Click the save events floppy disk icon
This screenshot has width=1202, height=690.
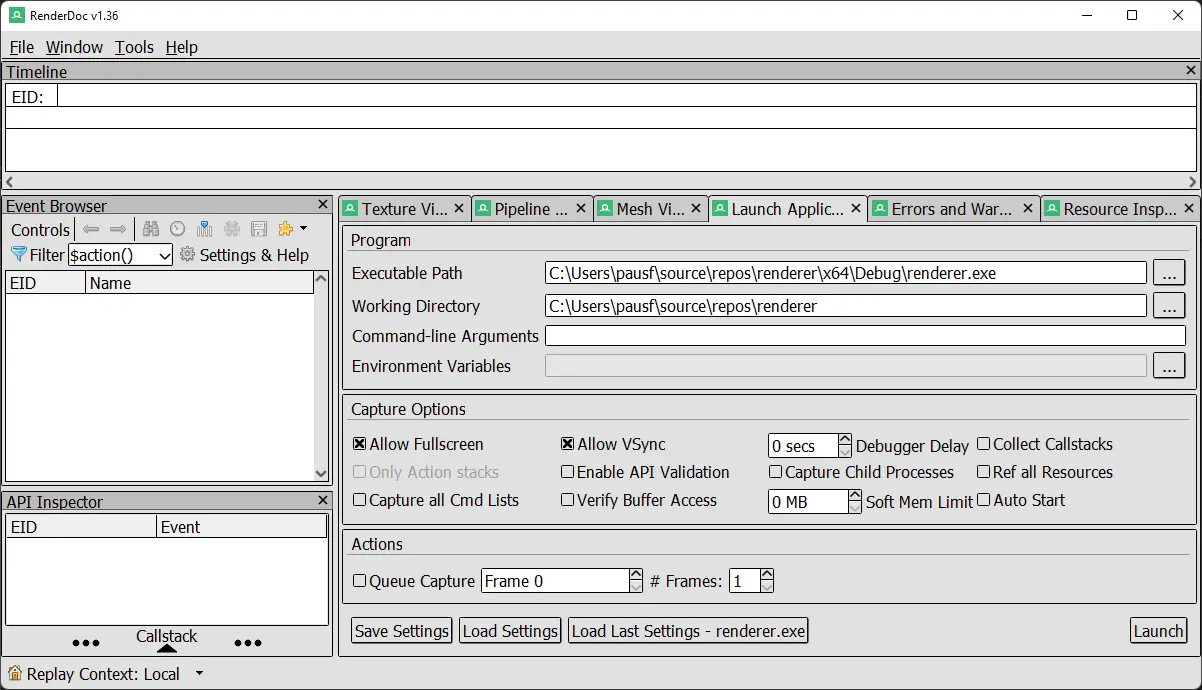259,229
